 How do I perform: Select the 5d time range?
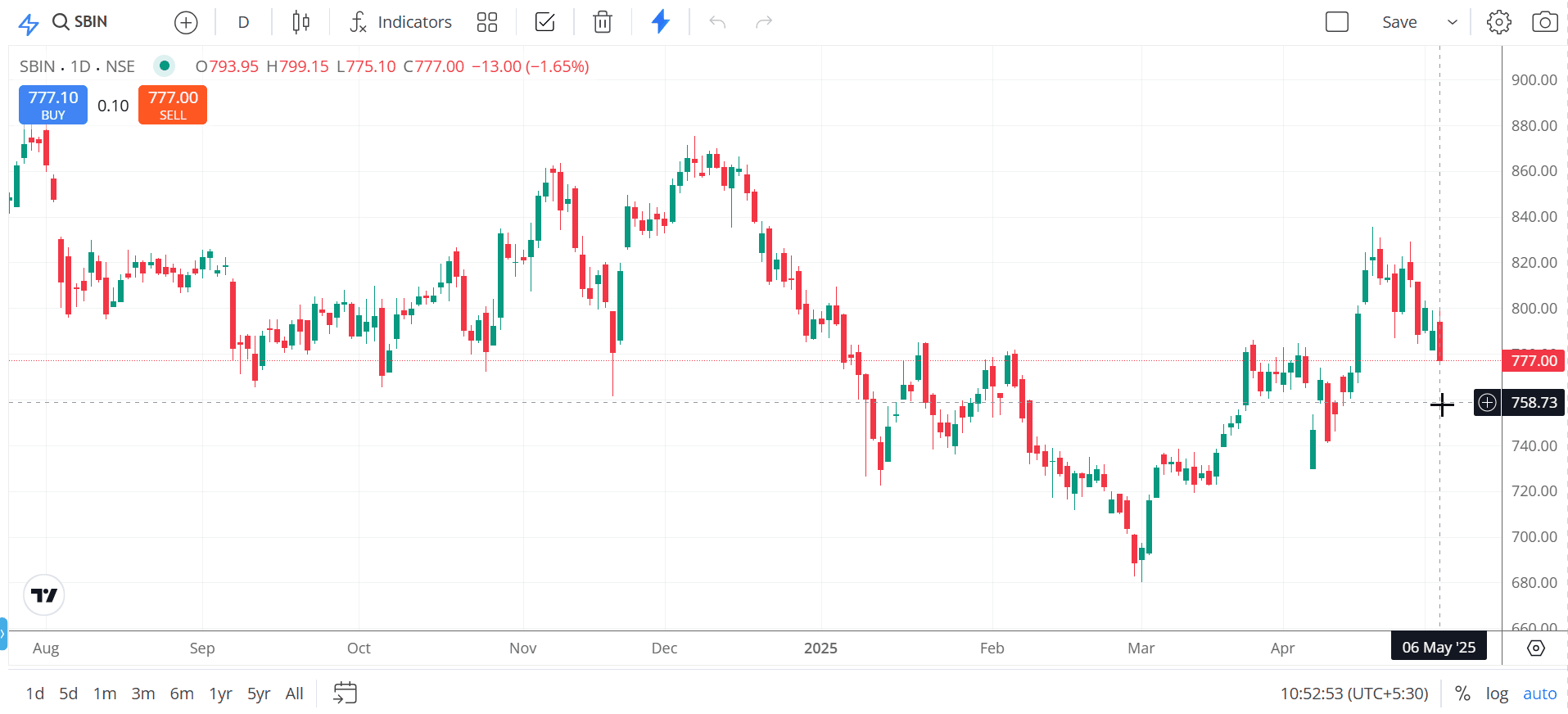click(x=69, y=694)
